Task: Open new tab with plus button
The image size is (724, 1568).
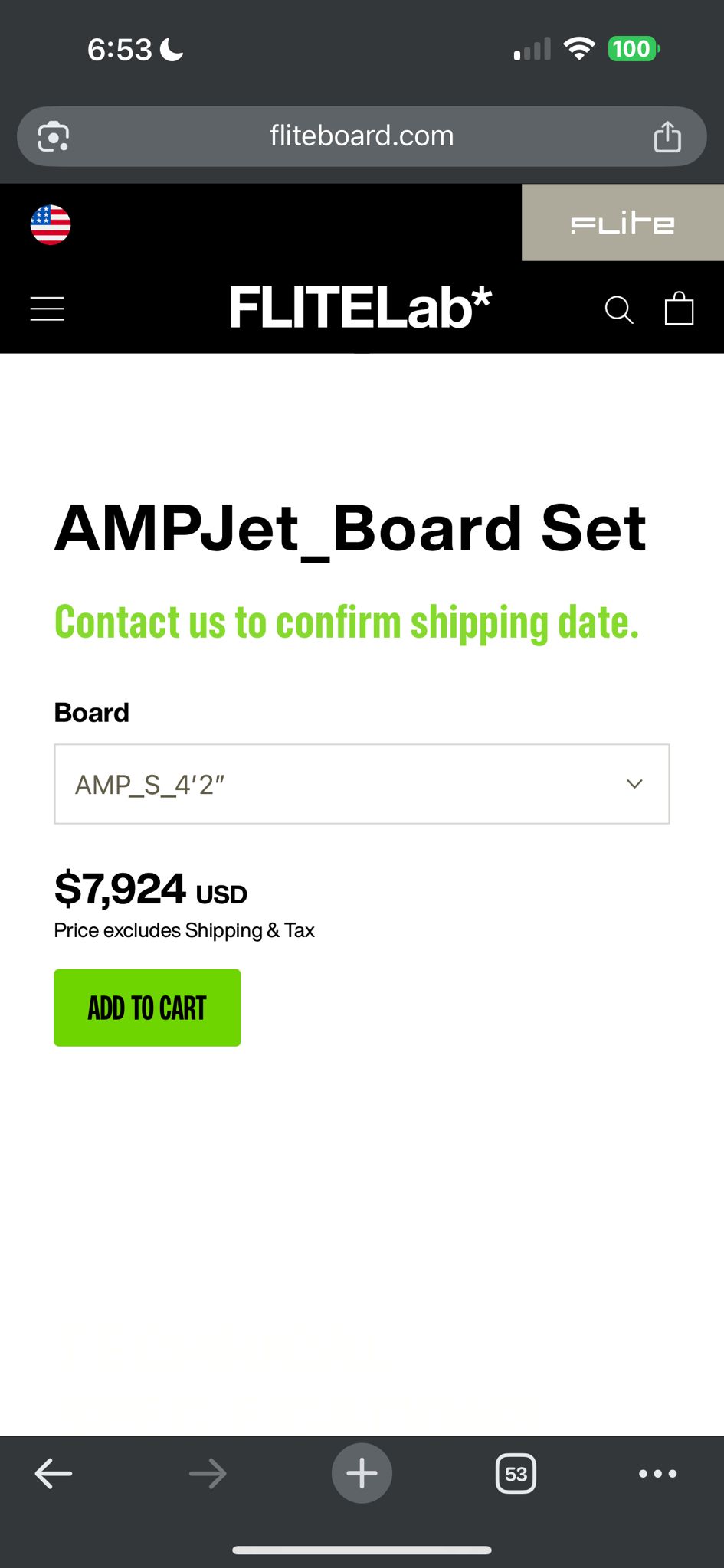Action: (362, 1473)
